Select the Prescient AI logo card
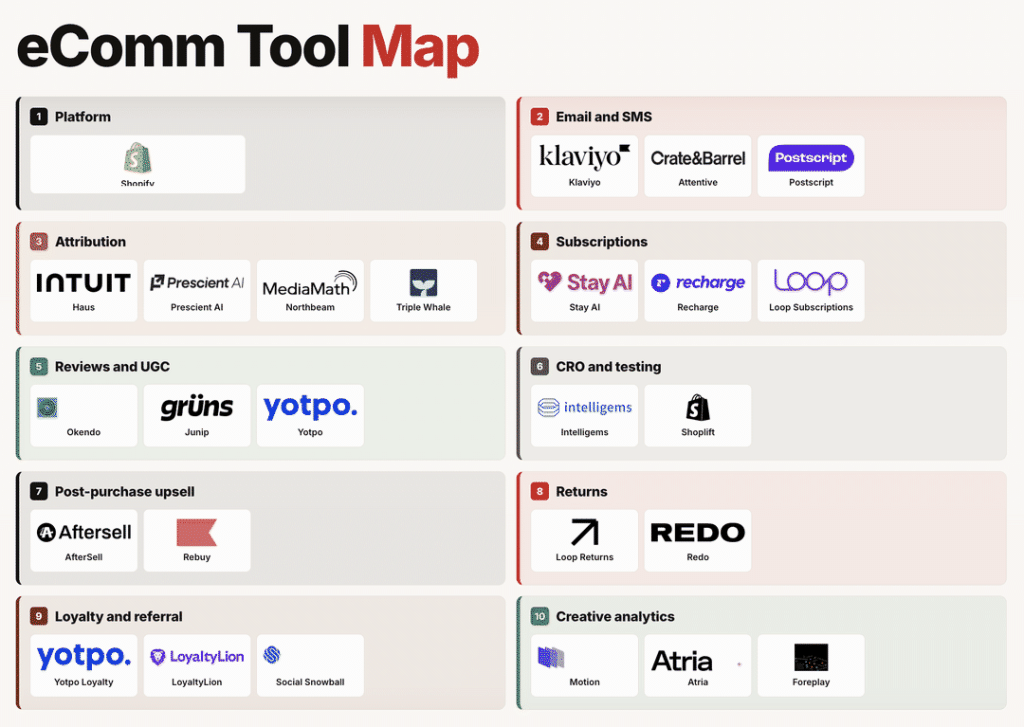1024x727 pixels. (x=197, y=291)
